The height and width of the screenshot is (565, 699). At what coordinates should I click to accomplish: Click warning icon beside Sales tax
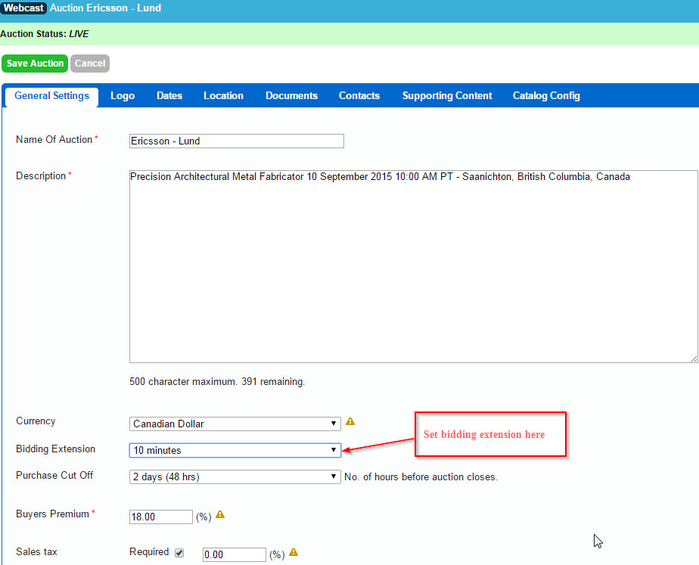293,553
